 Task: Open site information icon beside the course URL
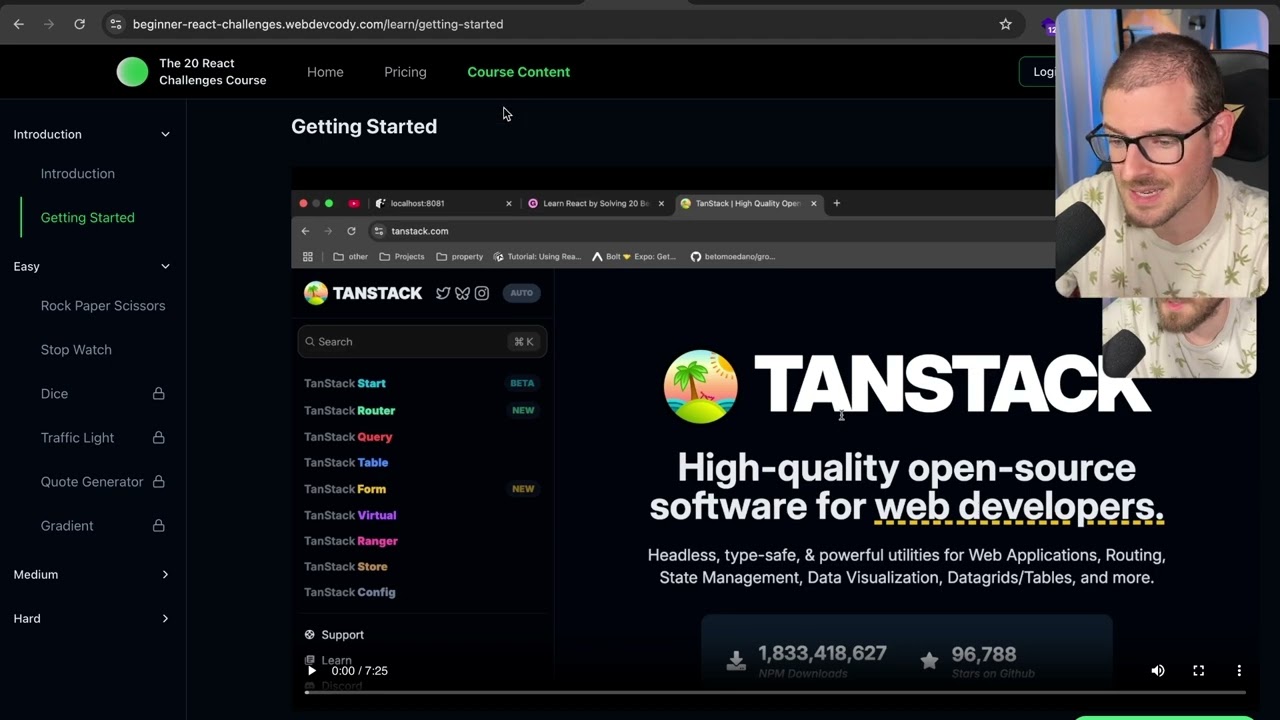click(x=115, y=24)
